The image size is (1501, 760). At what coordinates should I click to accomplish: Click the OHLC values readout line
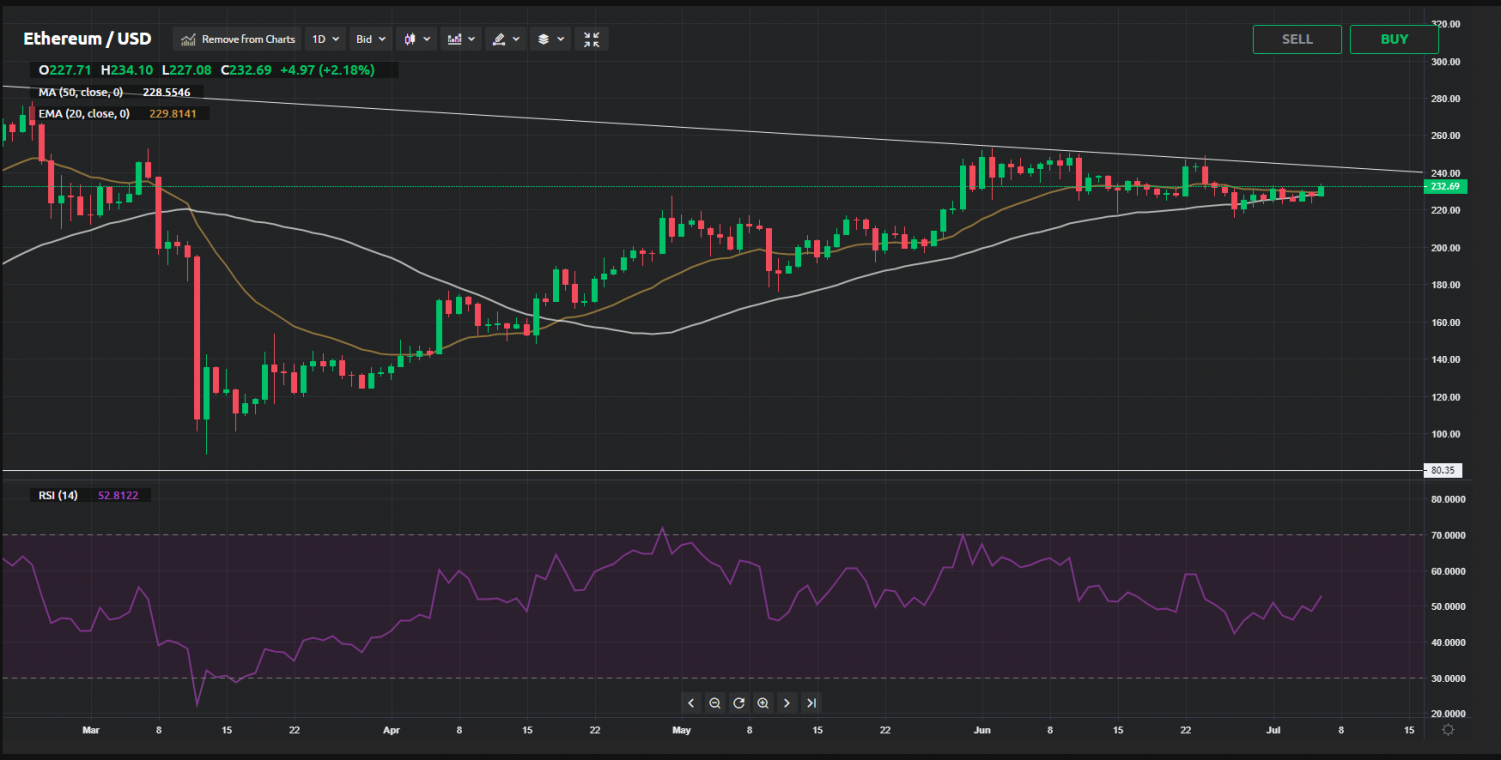point(206,70)
